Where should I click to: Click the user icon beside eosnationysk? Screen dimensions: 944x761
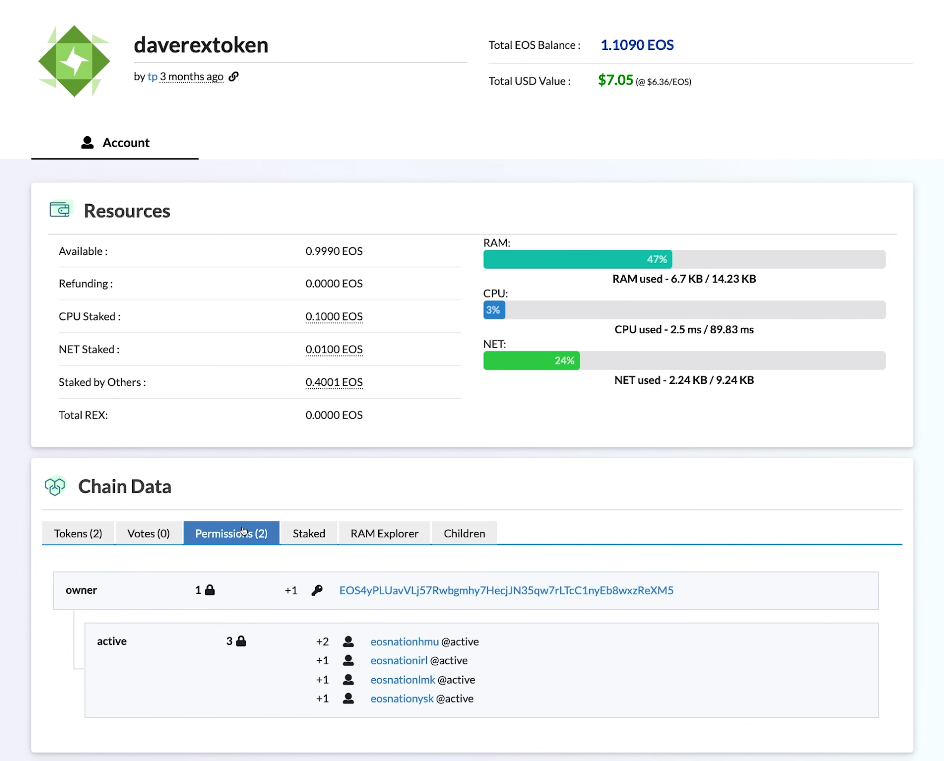(348, 699)
